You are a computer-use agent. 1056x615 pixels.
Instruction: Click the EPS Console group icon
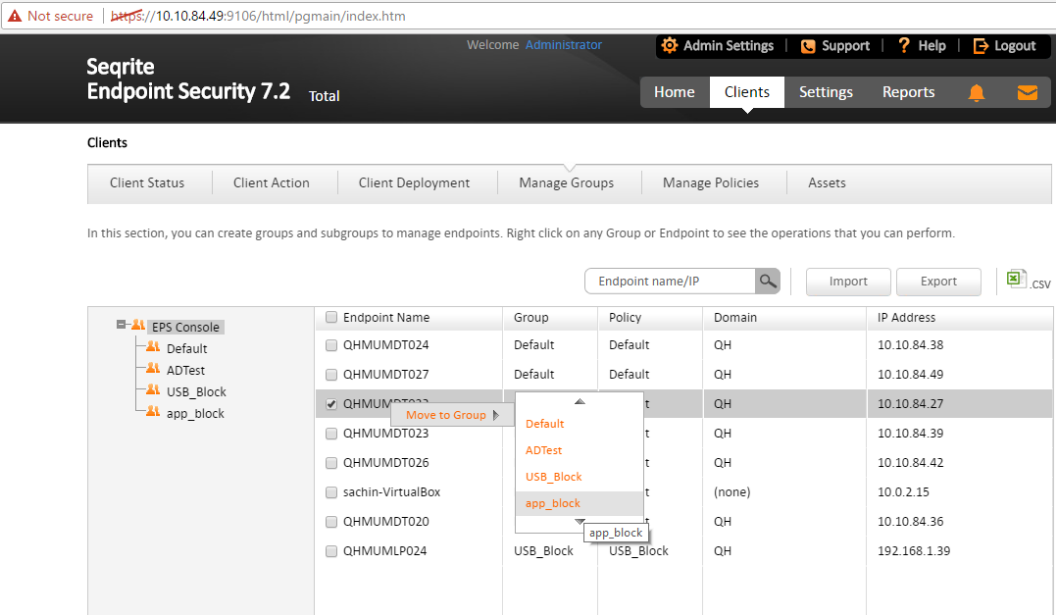(138, 325)
